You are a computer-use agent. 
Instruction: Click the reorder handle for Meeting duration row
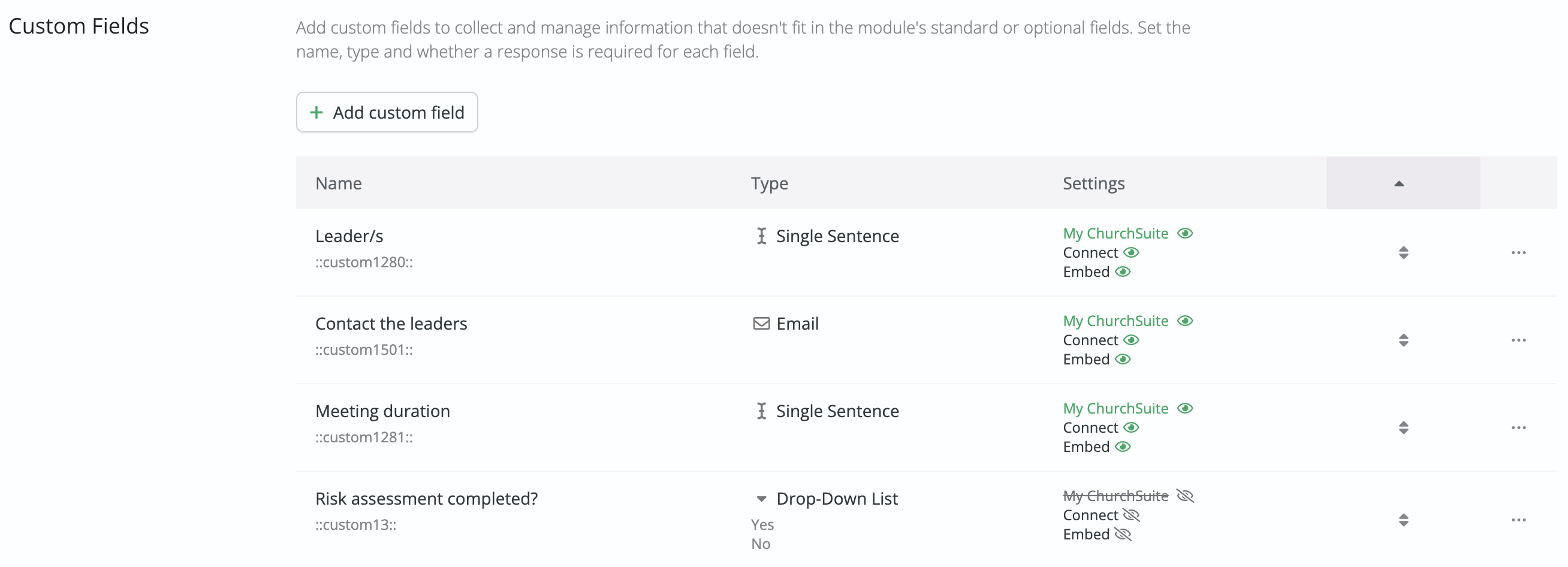pyautogui.click(x=1403, y=429)
